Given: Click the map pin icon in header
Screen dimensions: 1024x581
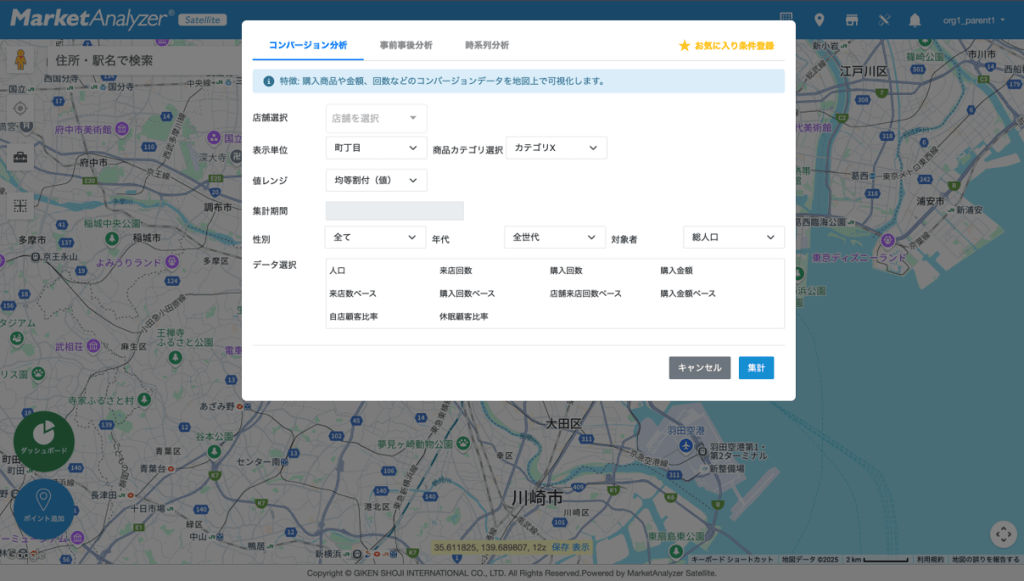Looking at the screenshot, I should click(x=819, y=20).
